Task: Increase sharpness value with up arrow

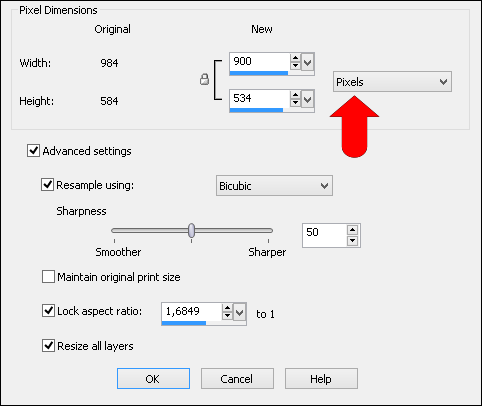Action: [x=352, y=230]
